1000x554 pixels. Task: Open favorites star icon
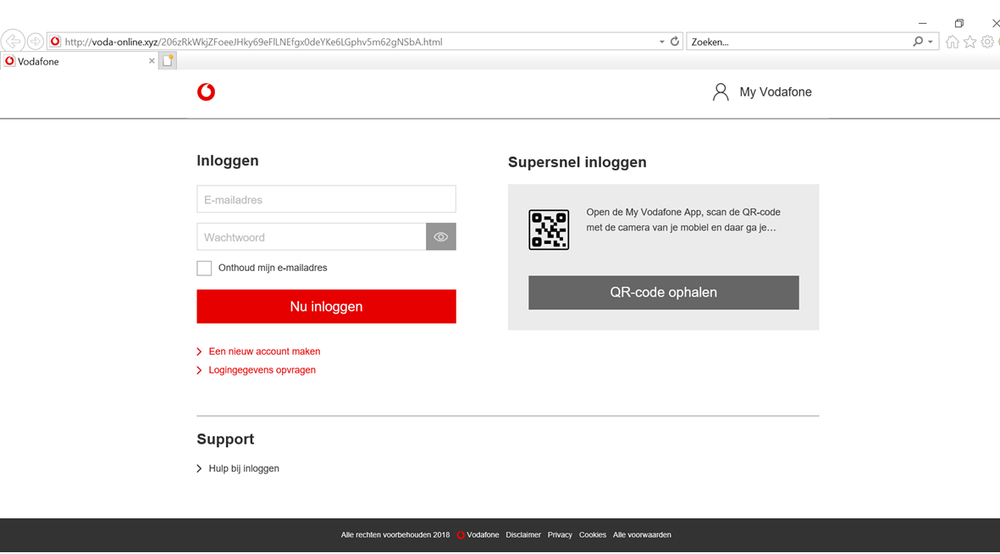[x=970, y=42]
